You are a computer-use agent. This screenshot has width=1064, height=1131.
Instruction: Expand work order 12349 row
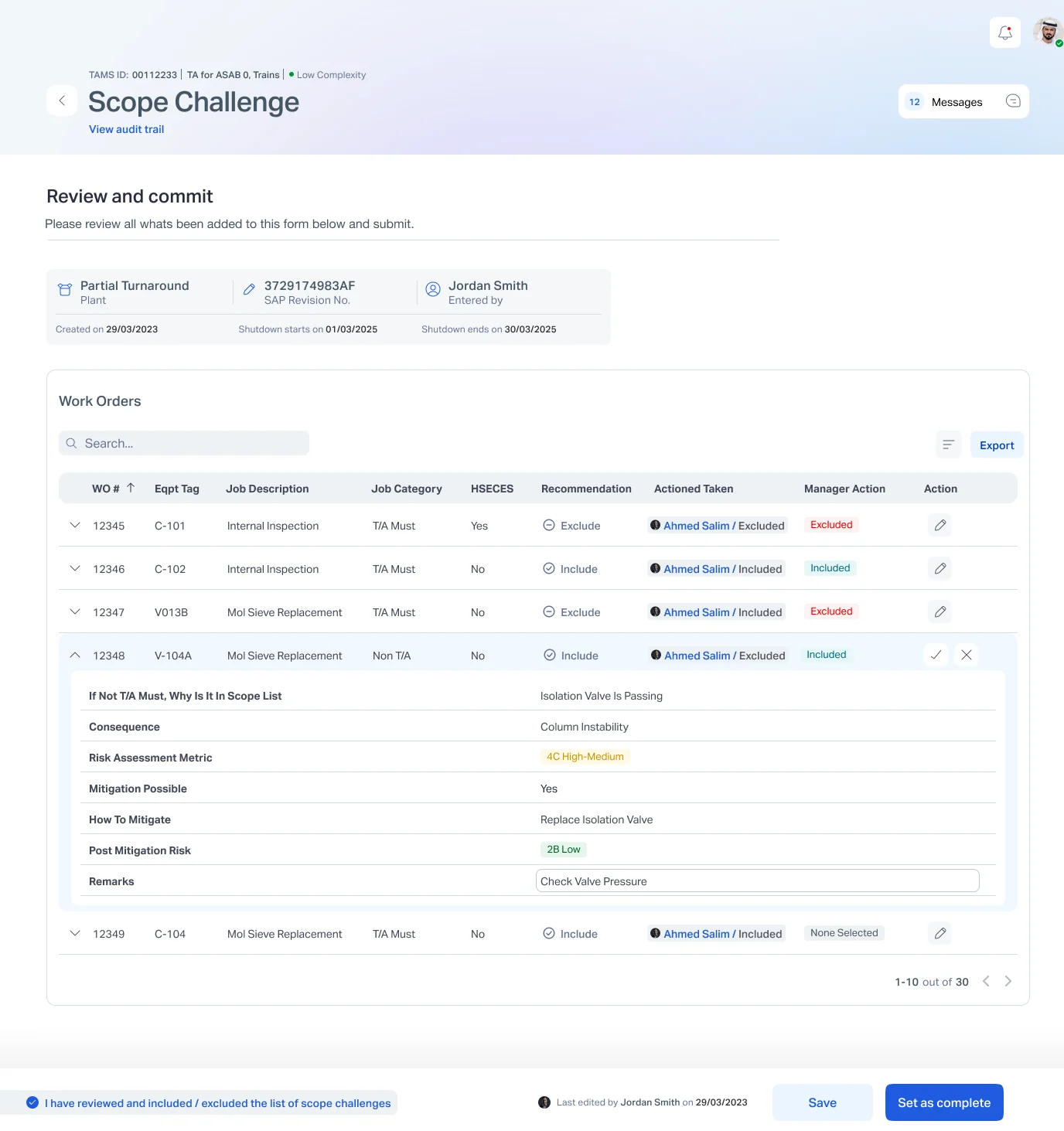coord(75,934)
